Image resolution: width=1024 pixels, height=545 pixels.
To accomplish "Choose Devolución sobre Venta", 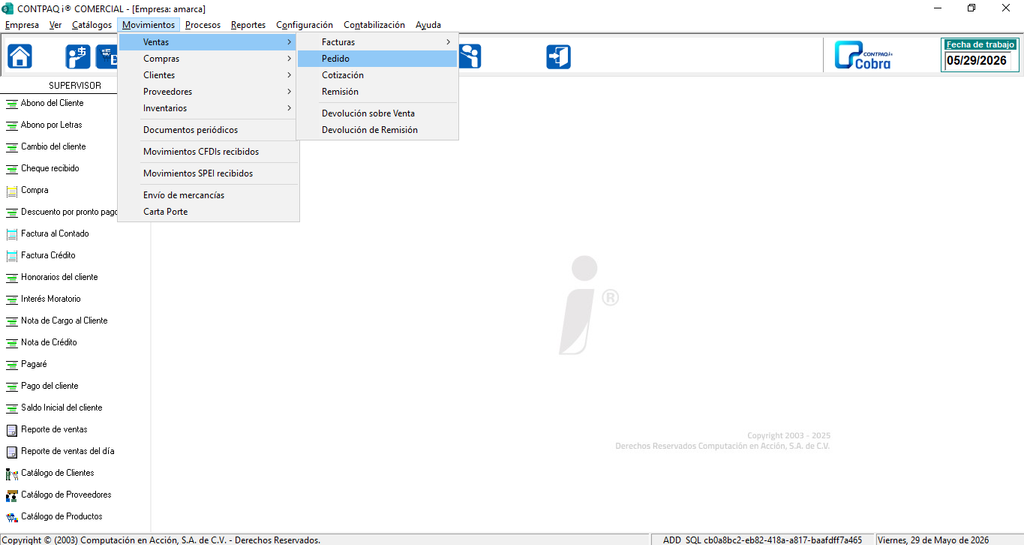I will [377, 114].
